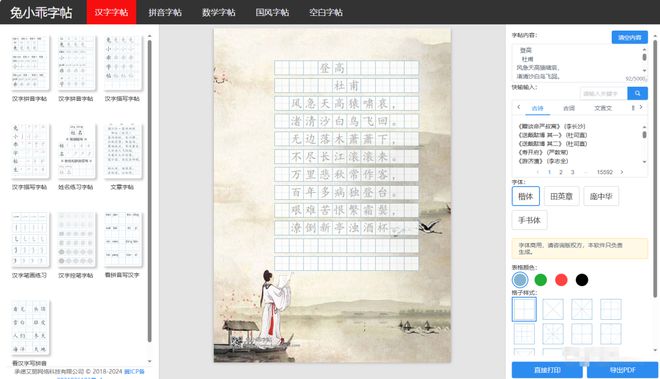This screenshot has height=379, width=660.
Task: Select the plain 田字格 grid style
Action: pos(524,310)
